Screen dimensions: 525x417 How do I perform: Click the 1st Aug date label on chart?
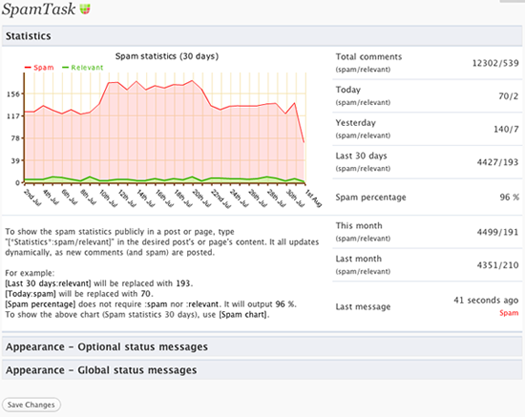314,198
